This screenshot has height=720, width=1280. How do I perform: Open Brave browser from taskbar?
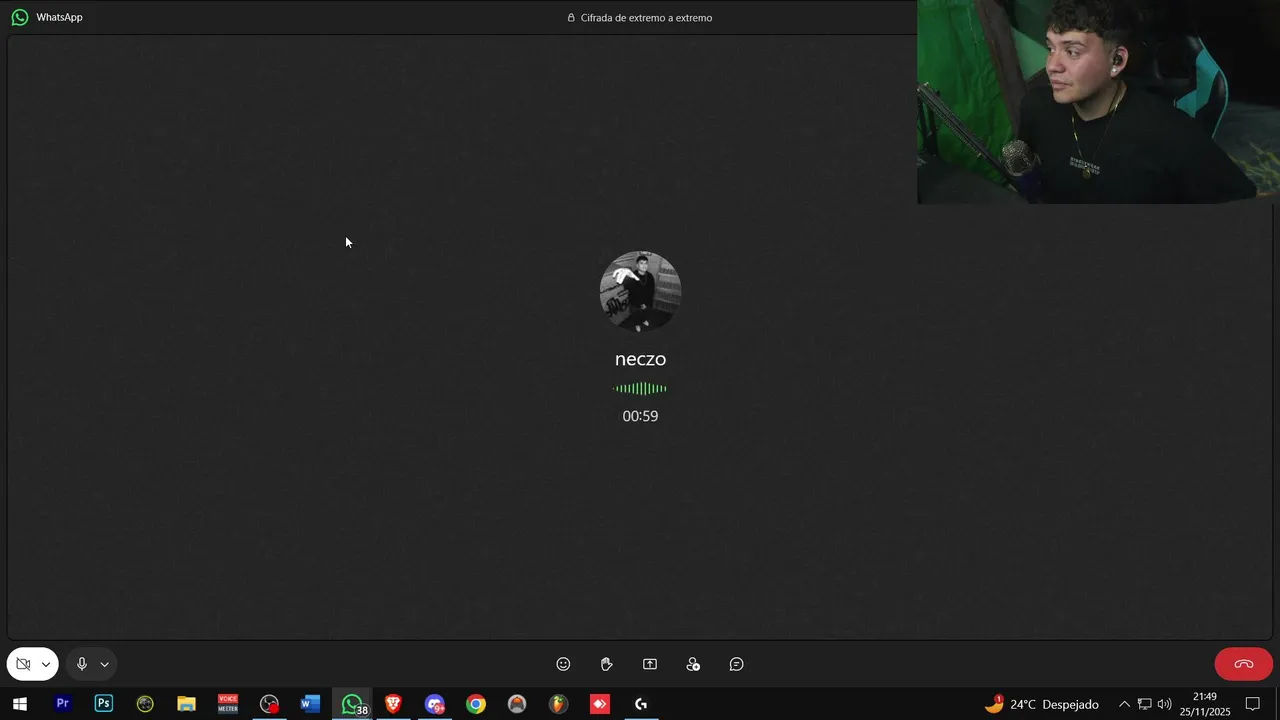pyautogui.click(x=393, y=704)
